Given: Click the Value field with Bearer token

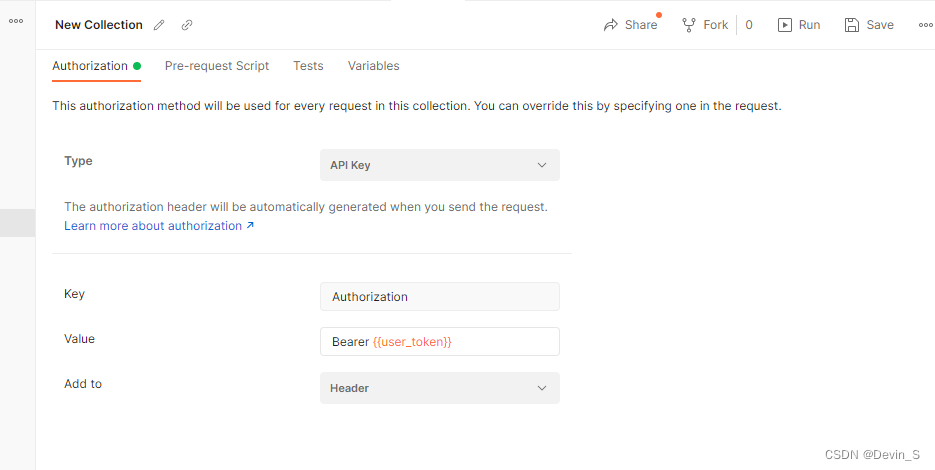Looking at the screenshot, I should pyautogui.click(x=439, y=342).
